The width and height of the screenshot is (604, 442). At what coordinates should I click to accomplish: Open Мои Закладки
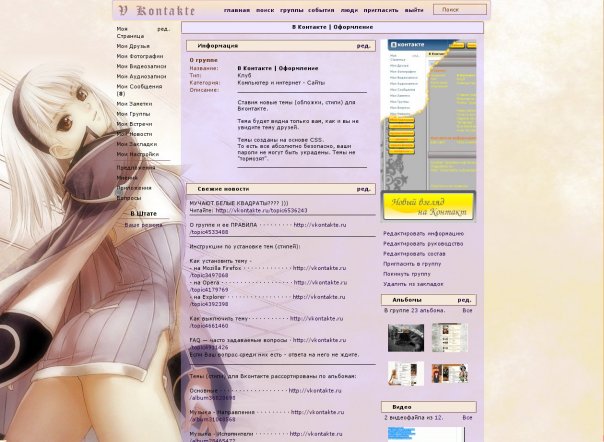tap(137, 144)
